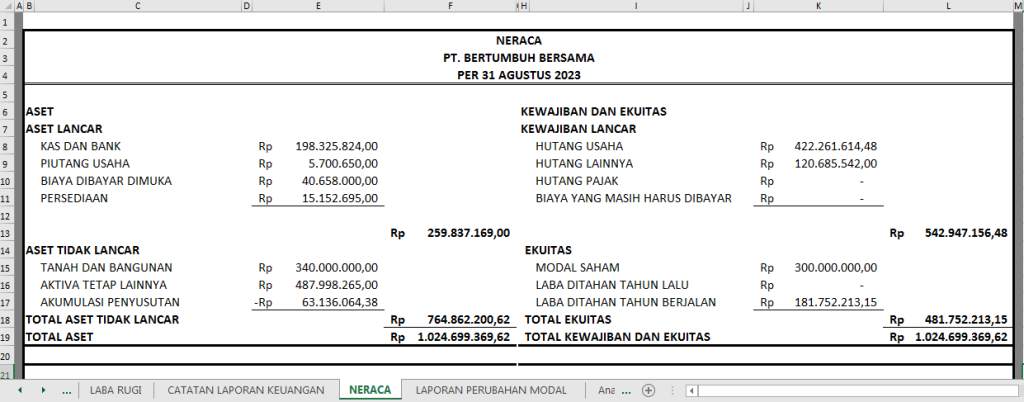Select the column E header
This screenshot has height=402, width=1024.
318,6
